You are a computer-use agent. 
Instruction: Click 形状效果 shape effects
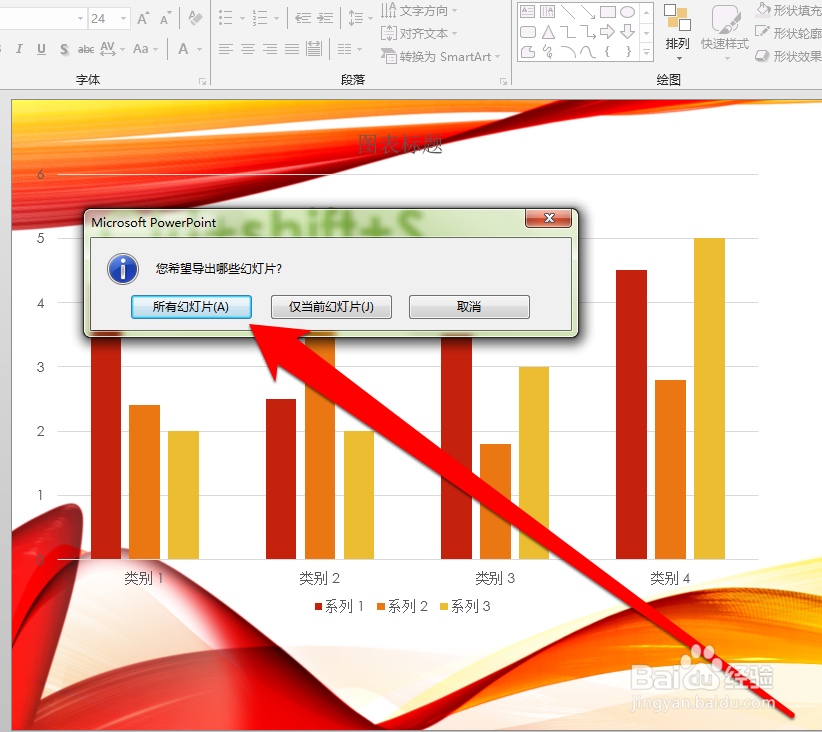point(788,56)
